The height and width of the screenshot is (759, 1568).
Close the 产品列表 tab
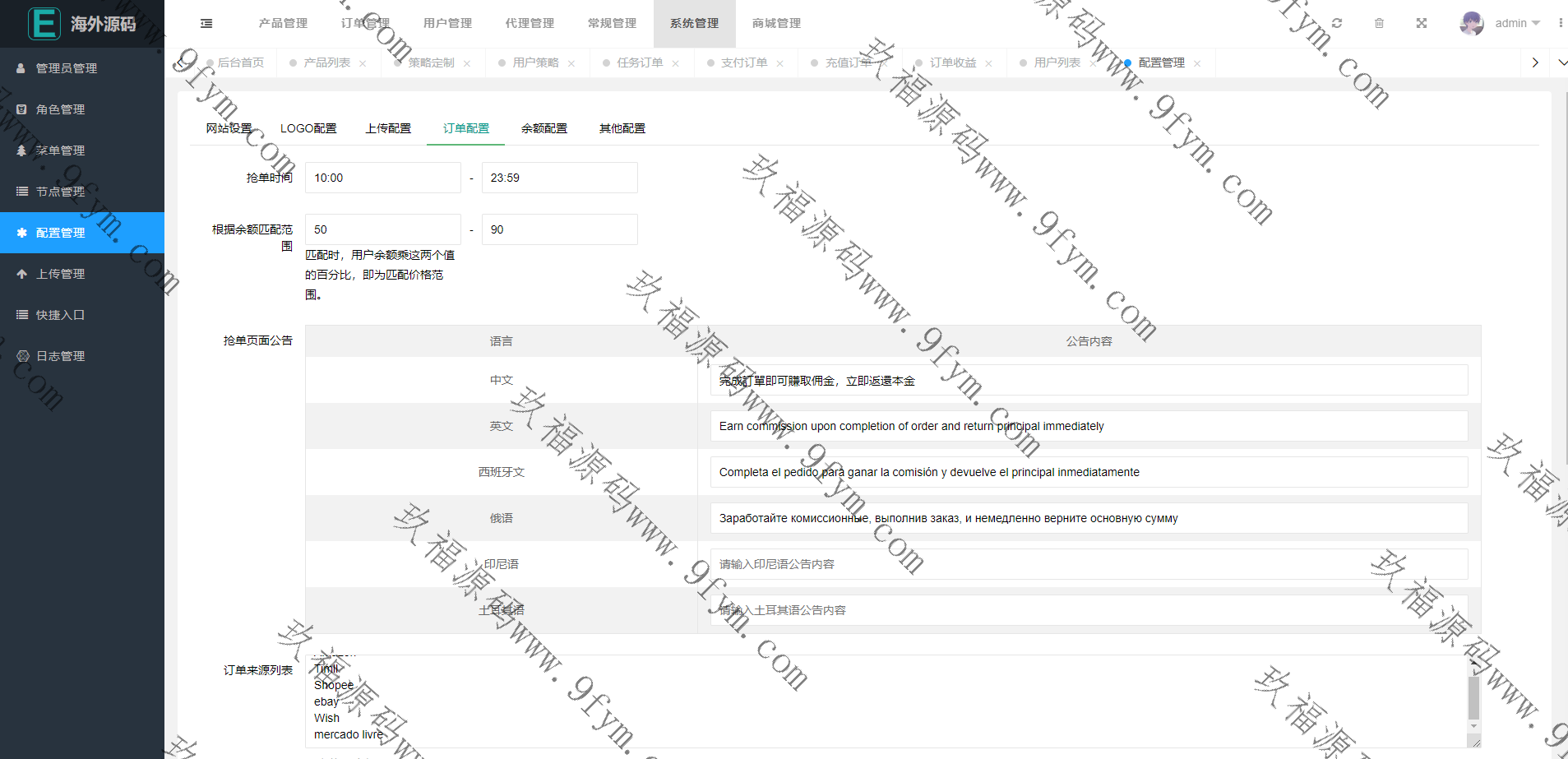click(x=363, y=63)
